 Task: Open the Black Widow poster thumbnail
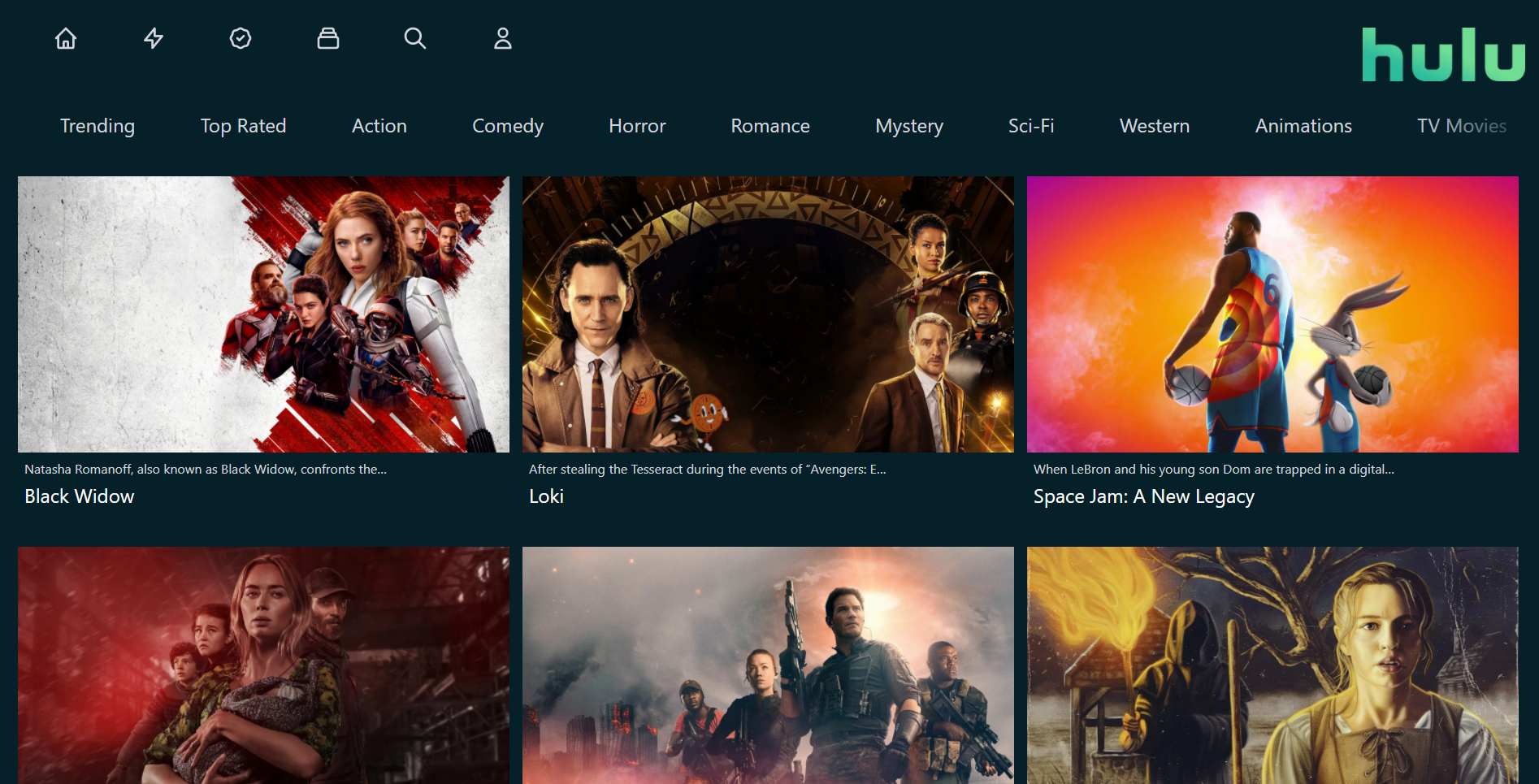263,314
